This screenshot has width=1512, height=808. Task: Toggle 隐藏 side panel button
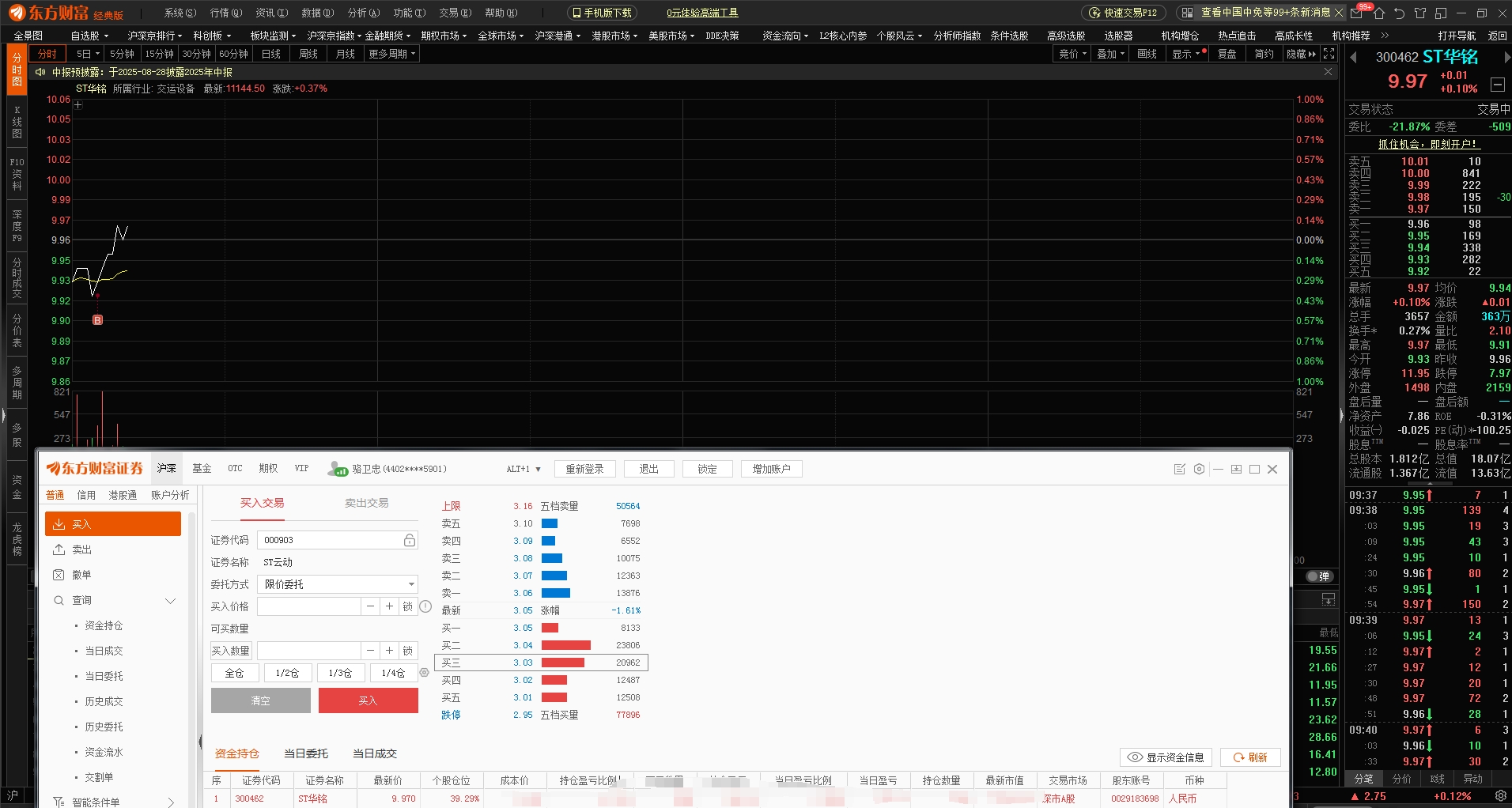click(x=1302, y=54)
